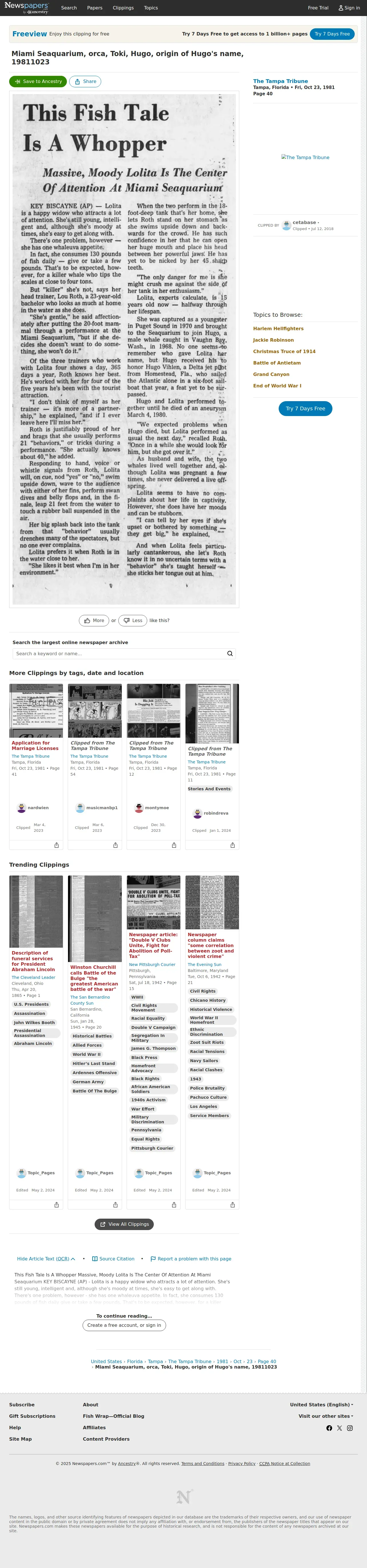Image resolution: width=367 pixels, height=1568 pixels.
Task: Open the X (Twitter) footer icon
Action: [340, 1428]
